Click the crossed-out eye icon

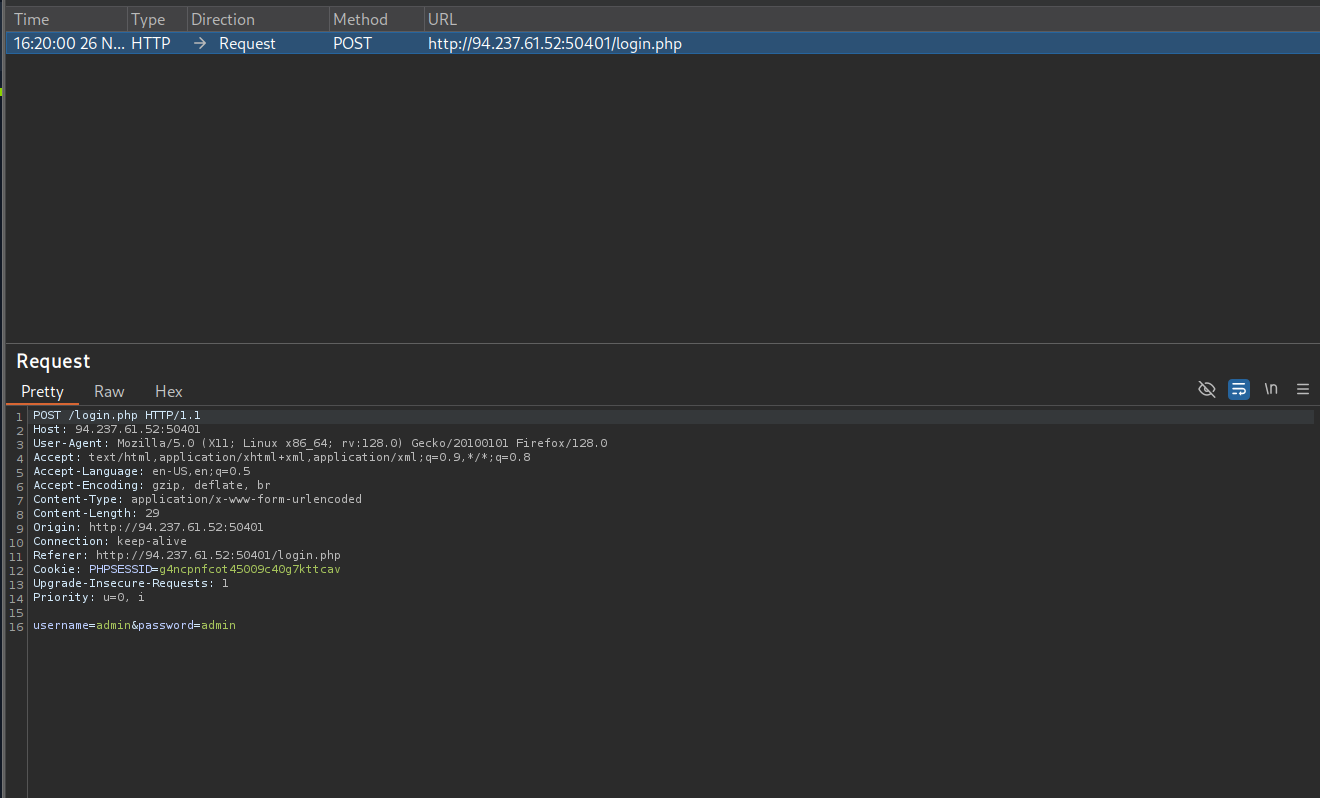coord(1206,389)
